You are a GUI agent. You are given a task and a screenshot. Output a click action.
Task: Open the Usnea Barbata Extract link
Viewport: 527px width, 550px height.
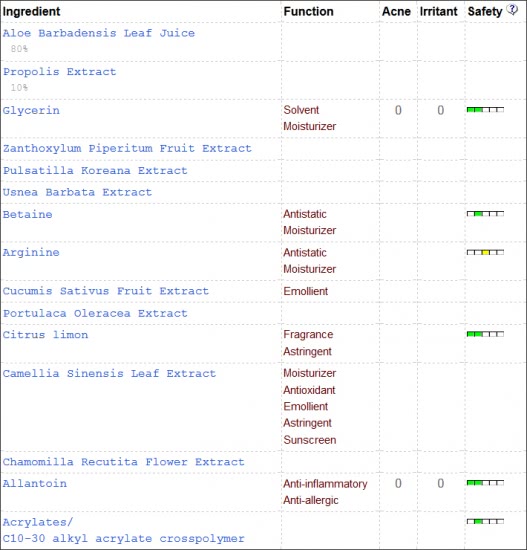click(x=78, y=192)
